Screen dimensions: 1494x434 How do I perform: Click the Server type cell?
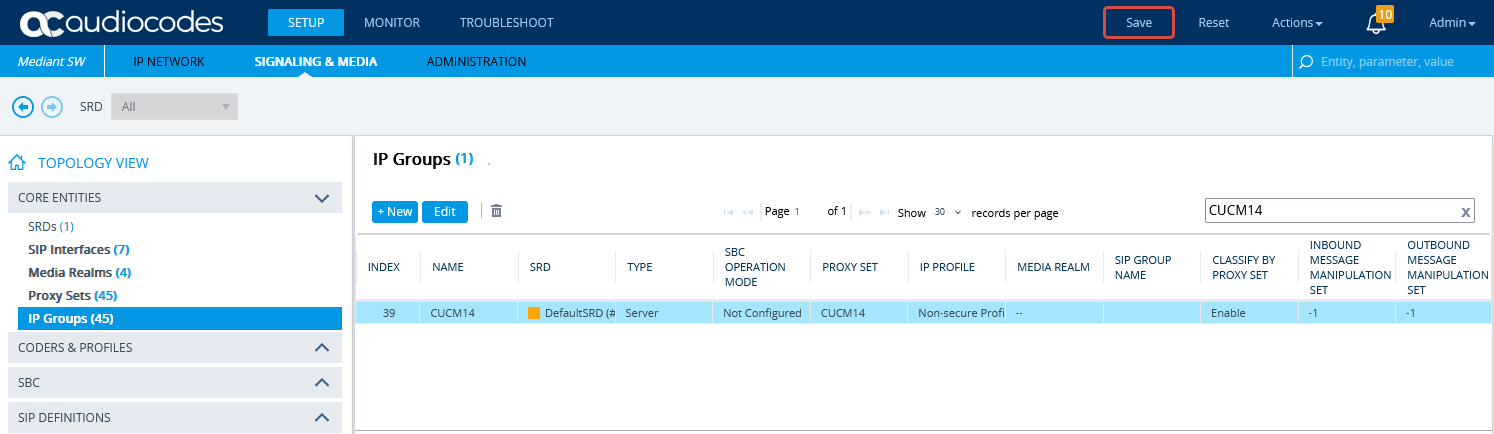click(x=664, y=313)
